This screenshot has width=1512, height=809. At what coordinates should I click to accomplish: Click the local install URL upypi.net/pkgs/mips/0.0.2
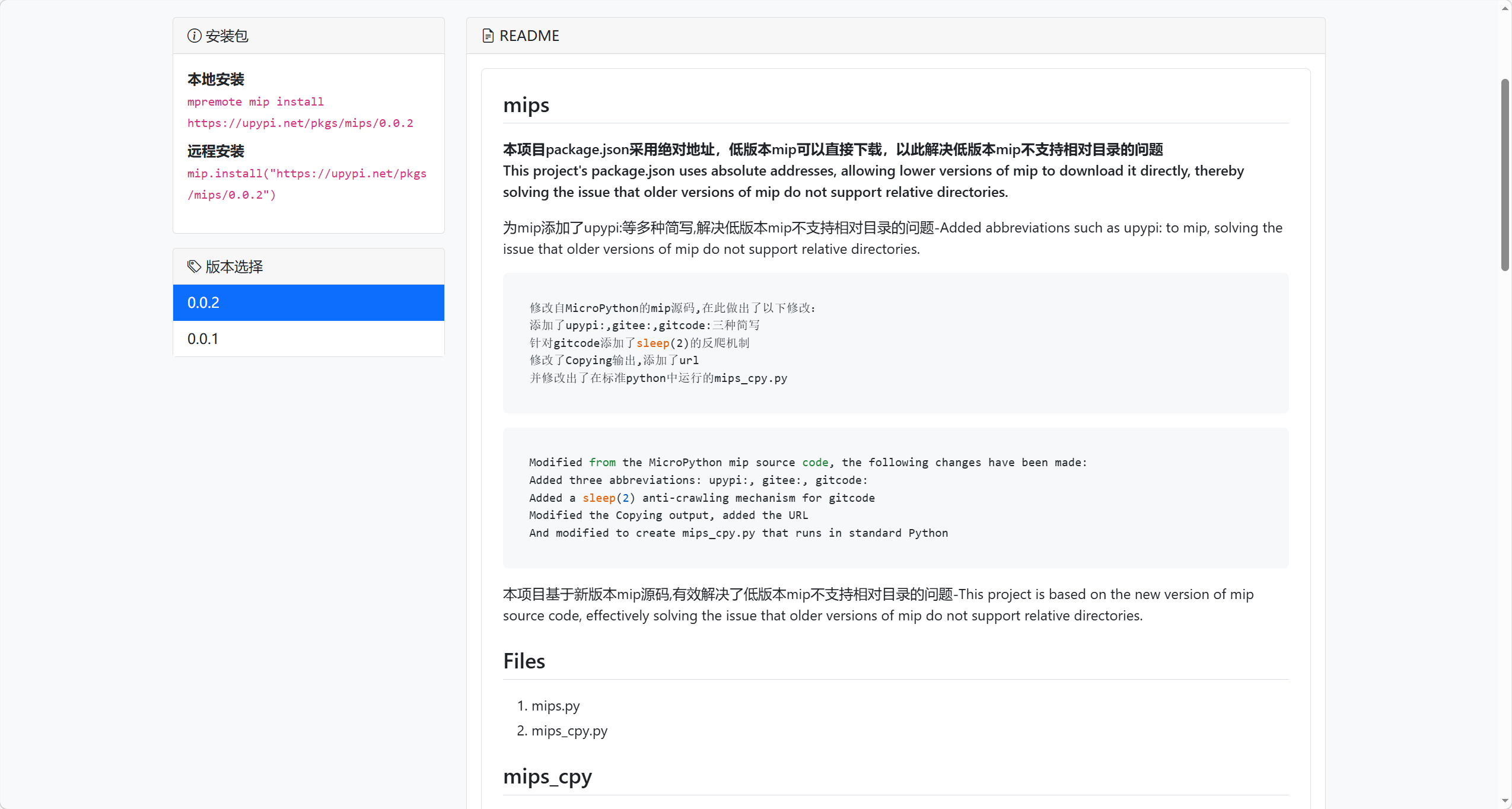pyautogui.click(x=300, y=123)
